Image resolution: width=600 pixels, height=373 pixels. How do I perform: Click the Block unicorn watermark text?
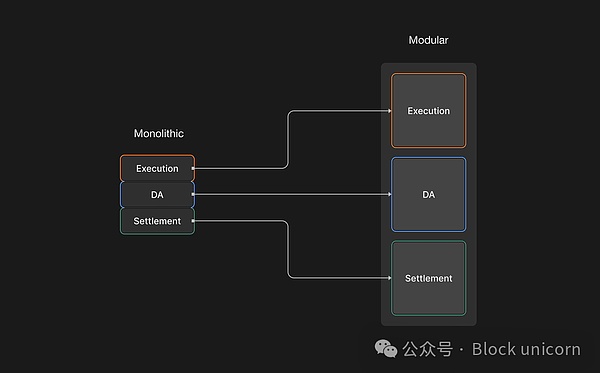coord(526,349)
